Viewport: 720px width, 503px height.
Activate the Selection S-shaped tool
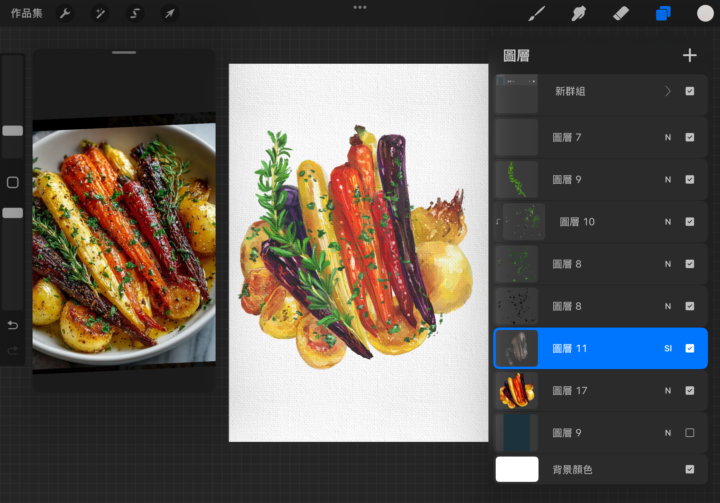point(135,13)
